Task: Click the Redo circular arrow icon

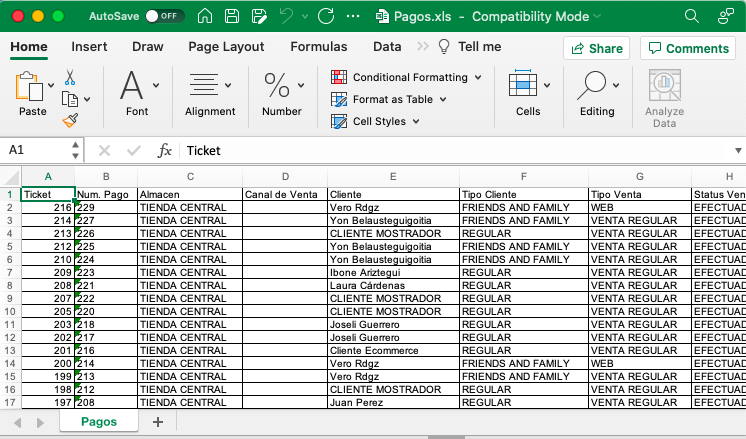Action: pyautogui.click(x=326, y=16)
